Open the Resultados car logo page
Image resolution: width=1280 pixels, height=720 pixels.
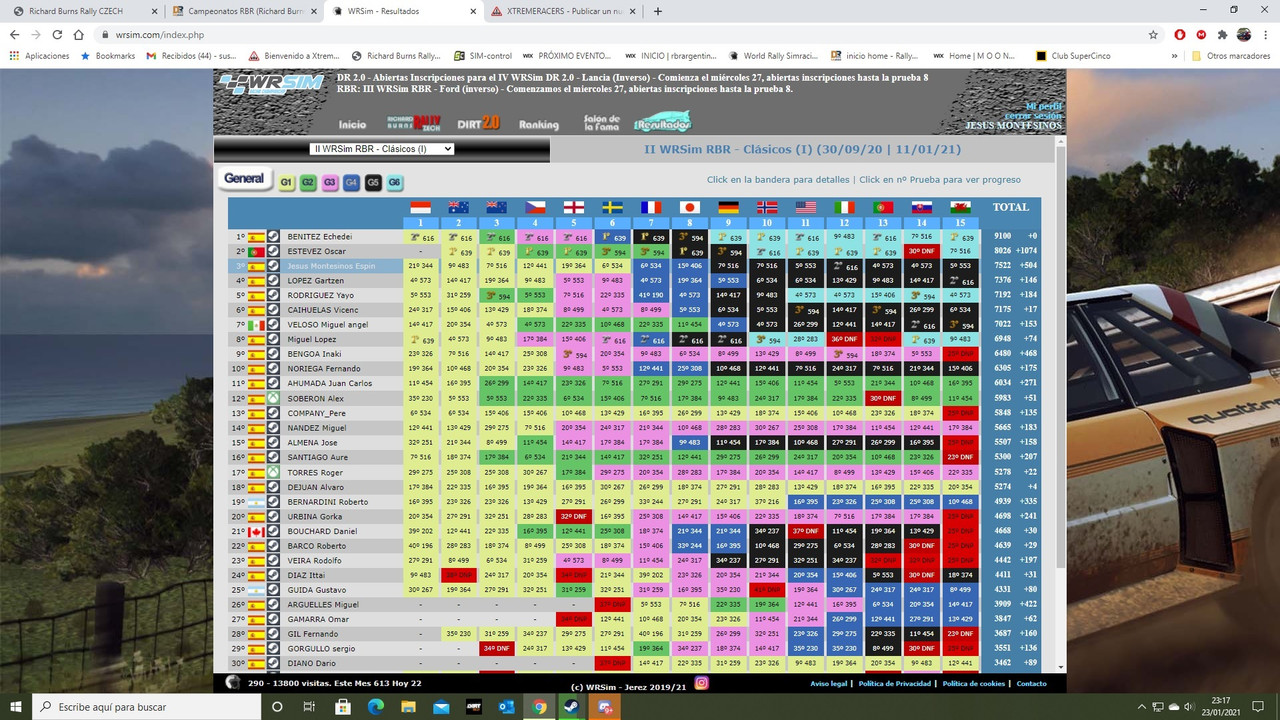(662, 124)
